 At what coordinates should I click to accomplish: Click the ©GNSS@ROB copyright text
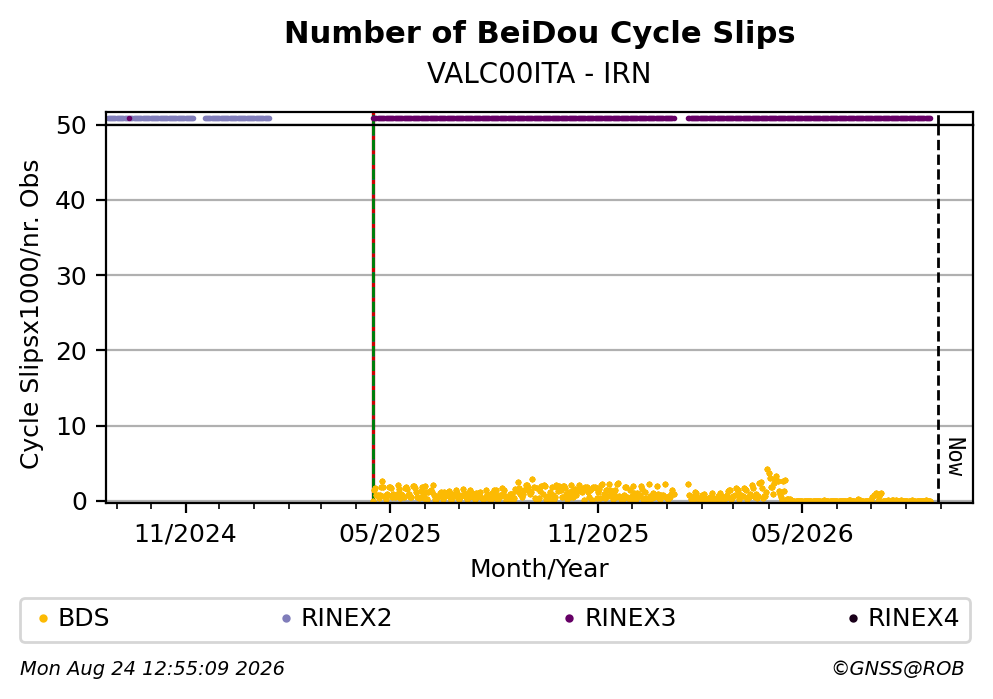click(898, 669)
